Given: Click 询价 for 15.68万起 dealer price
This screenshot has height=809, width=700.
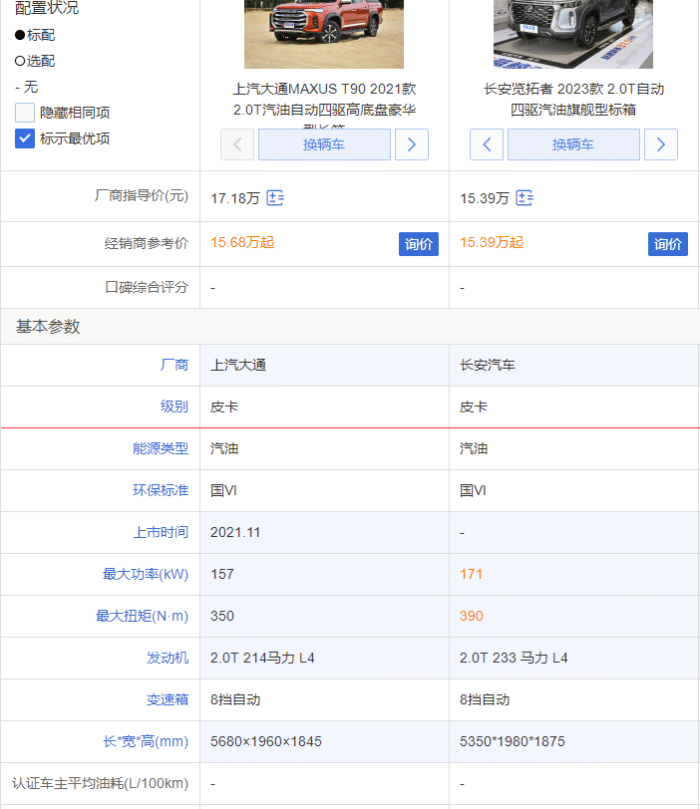Looking at the screenshot, I should click(x=418, y=244).
